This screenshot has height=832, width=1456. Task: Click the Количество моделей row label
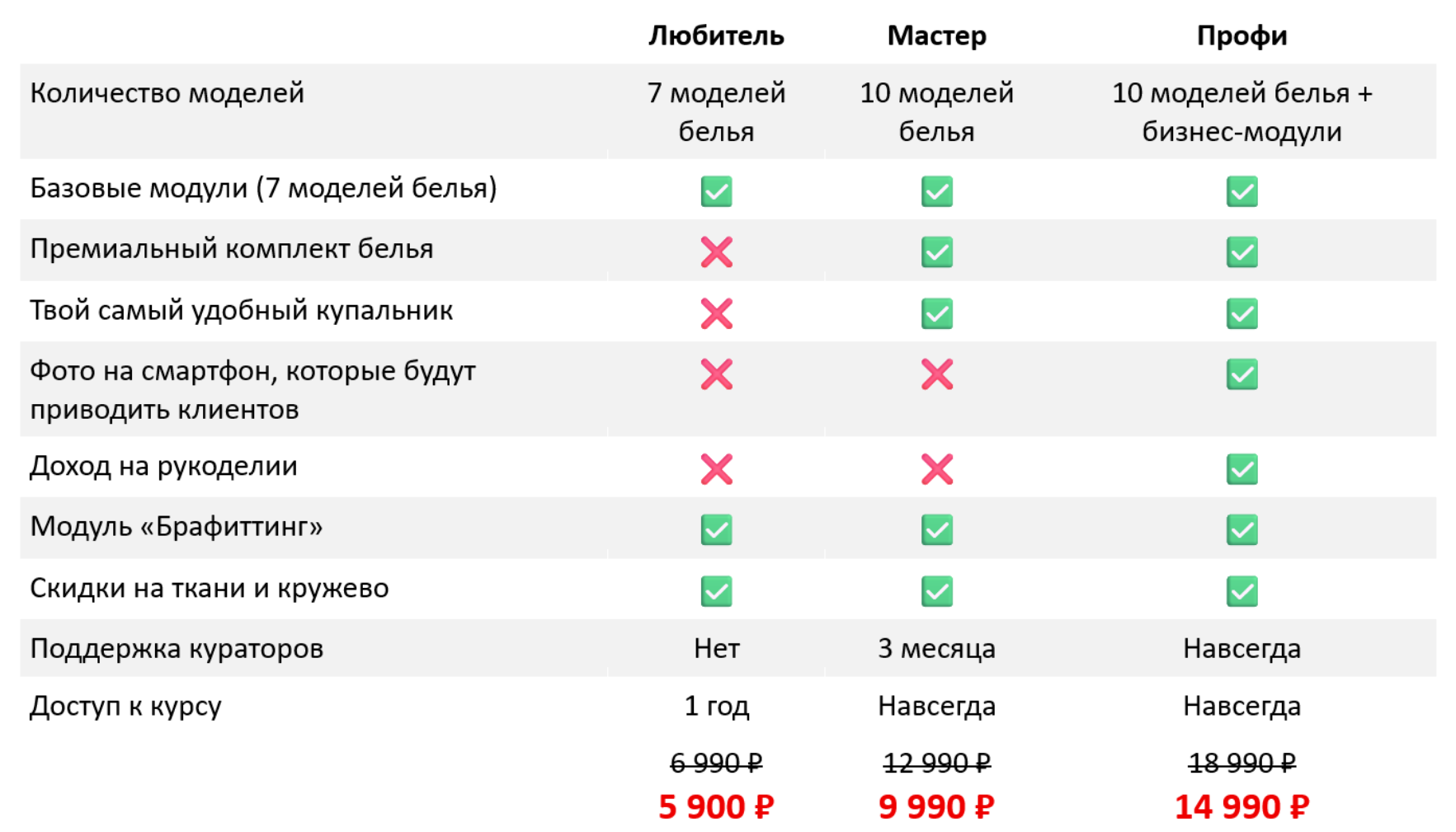coord(167,93)
